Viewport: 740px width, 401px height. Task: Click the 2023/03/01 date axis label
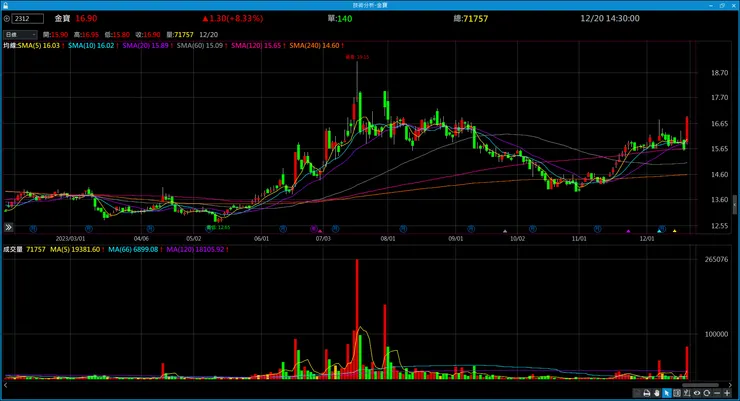[x=70, y=239]
